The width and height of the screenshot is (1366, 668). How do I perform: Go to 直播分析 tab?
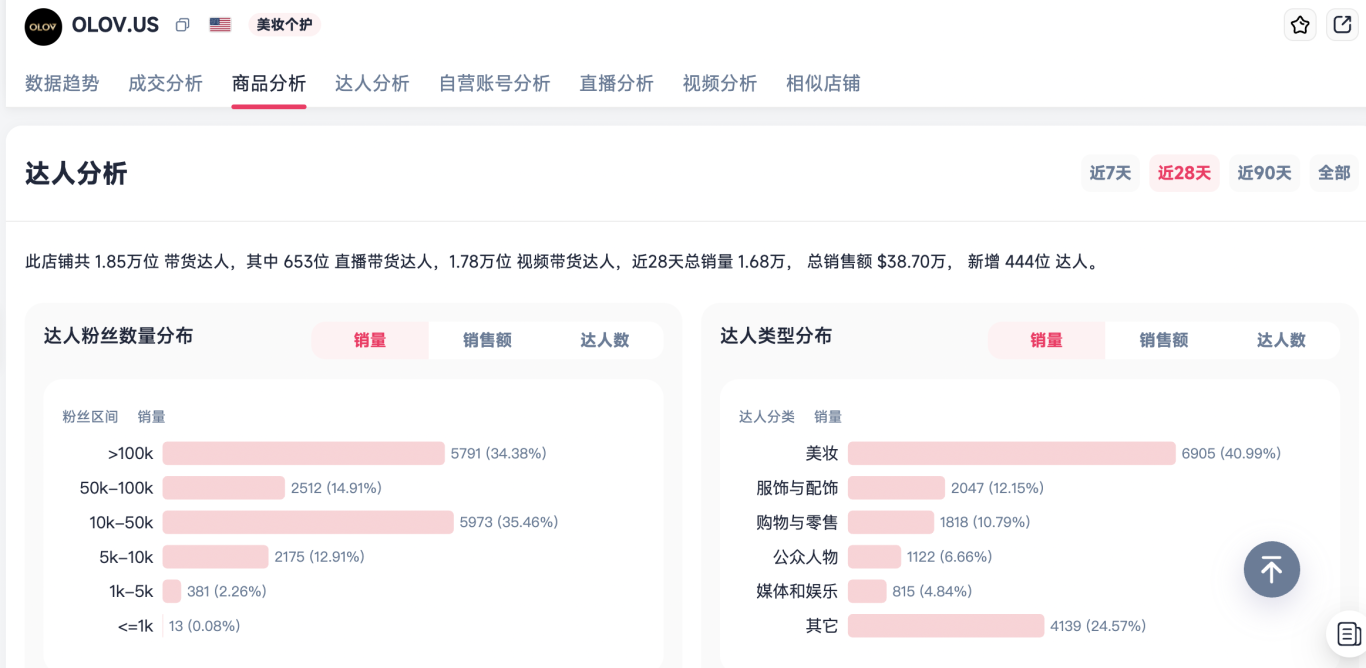[616, 83]
